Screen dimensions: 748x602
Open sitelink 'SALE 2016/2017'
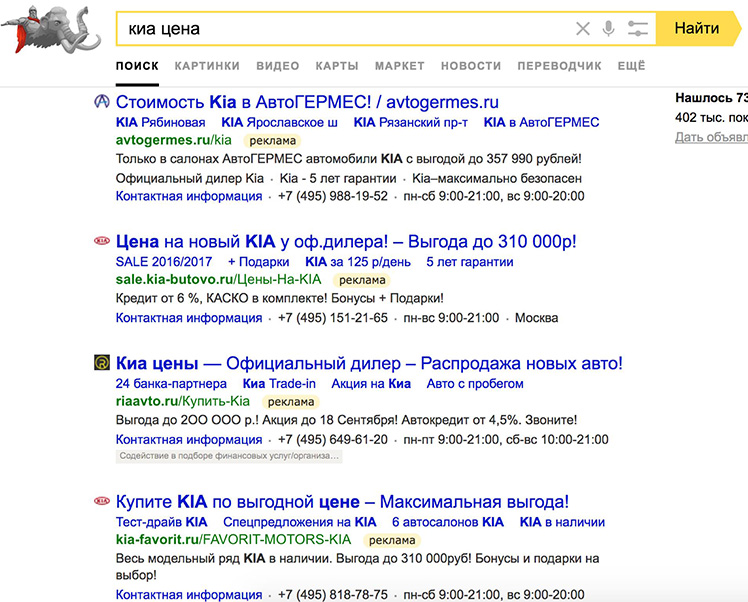(164, 262)
